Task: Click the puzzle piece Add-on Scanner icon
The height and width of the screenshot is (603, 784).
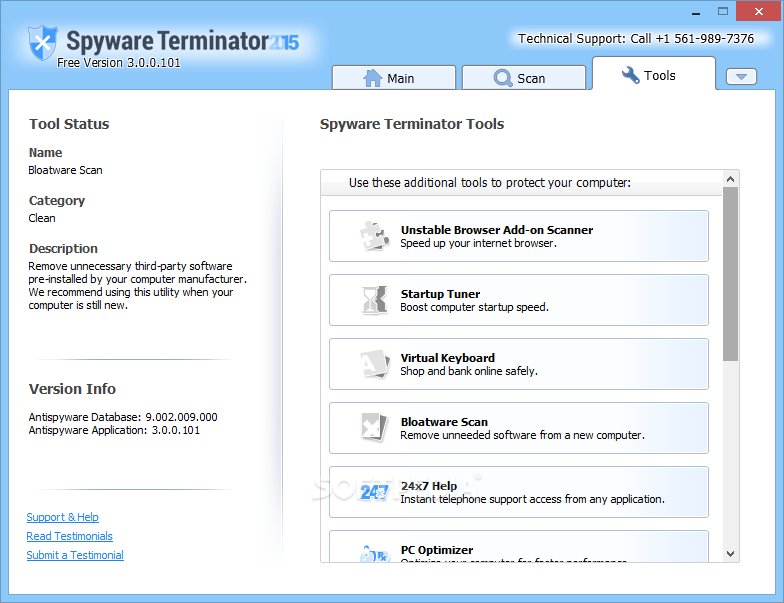Action: point(374,236)
